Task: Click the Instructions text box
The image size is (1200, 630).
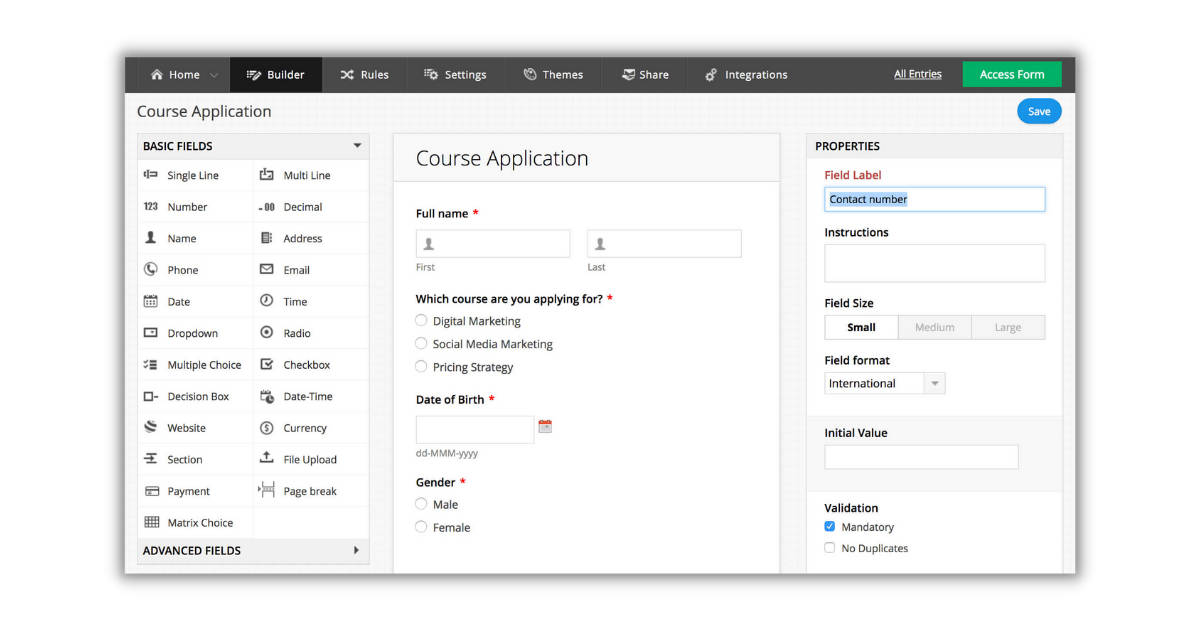Action: click(x=934, y=263)
